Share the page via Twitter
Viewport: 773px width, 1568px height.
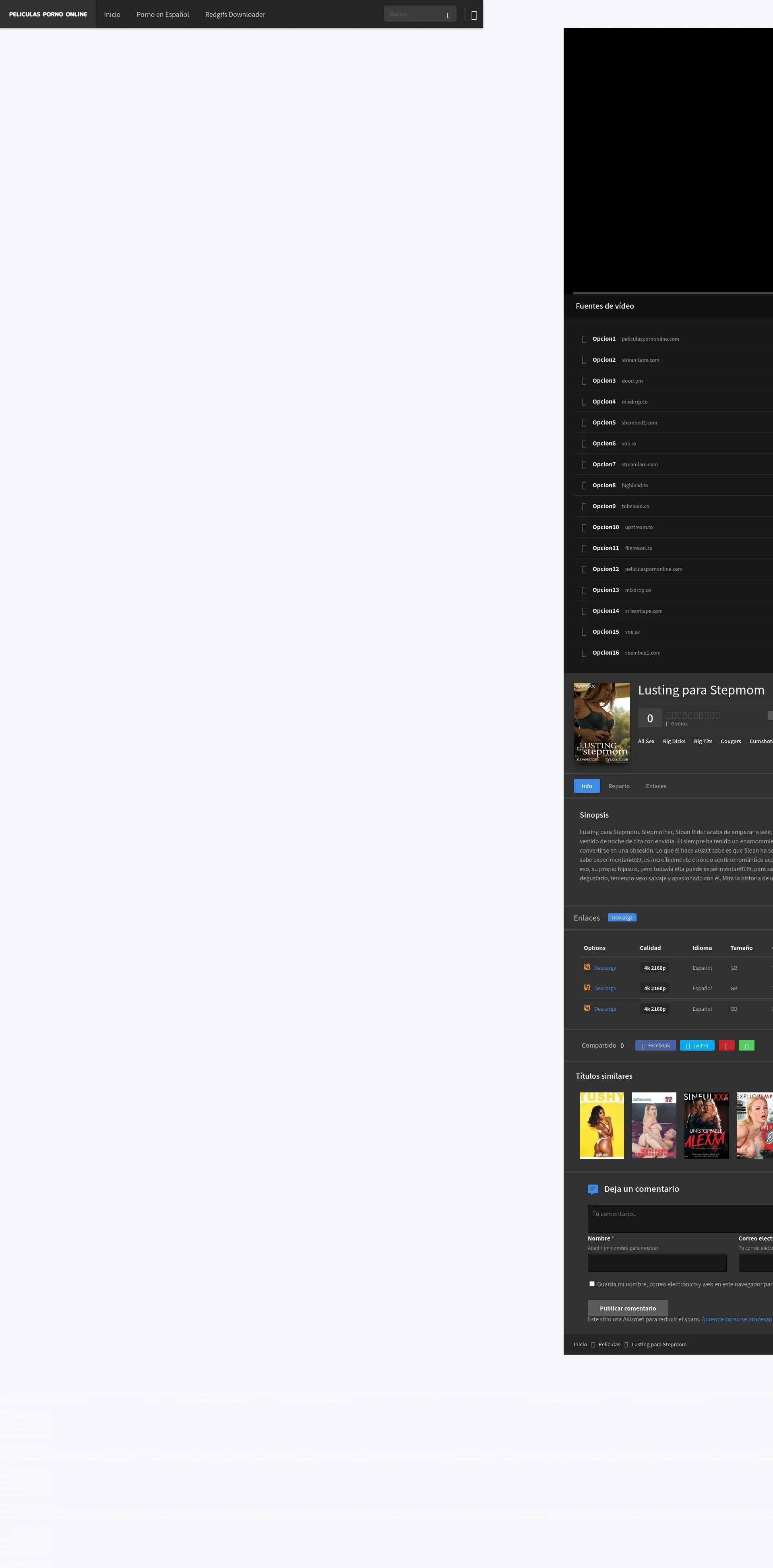pos(697,1046)
